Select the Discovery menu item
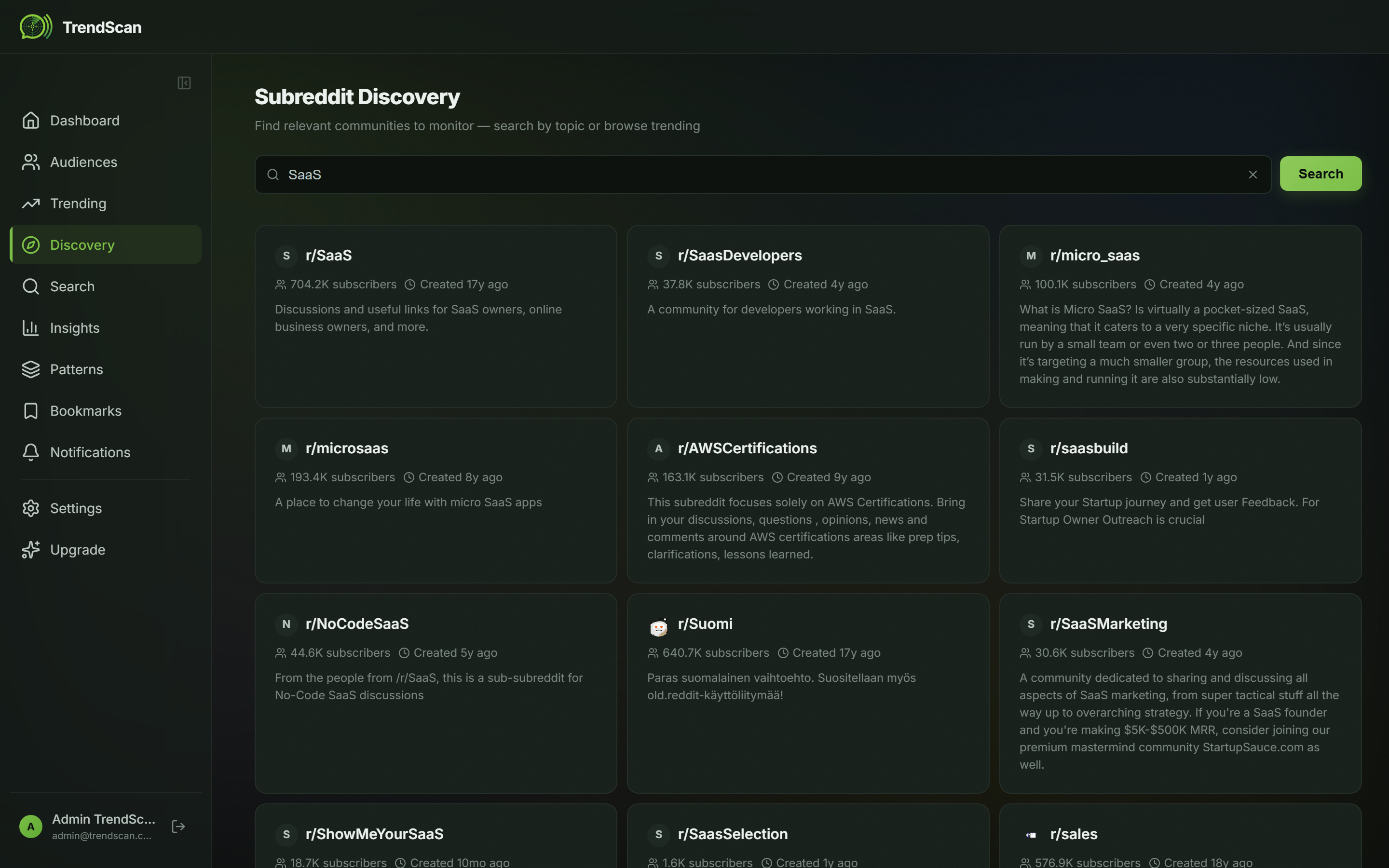Viewport: 1389px width, 868px height. 106,245
